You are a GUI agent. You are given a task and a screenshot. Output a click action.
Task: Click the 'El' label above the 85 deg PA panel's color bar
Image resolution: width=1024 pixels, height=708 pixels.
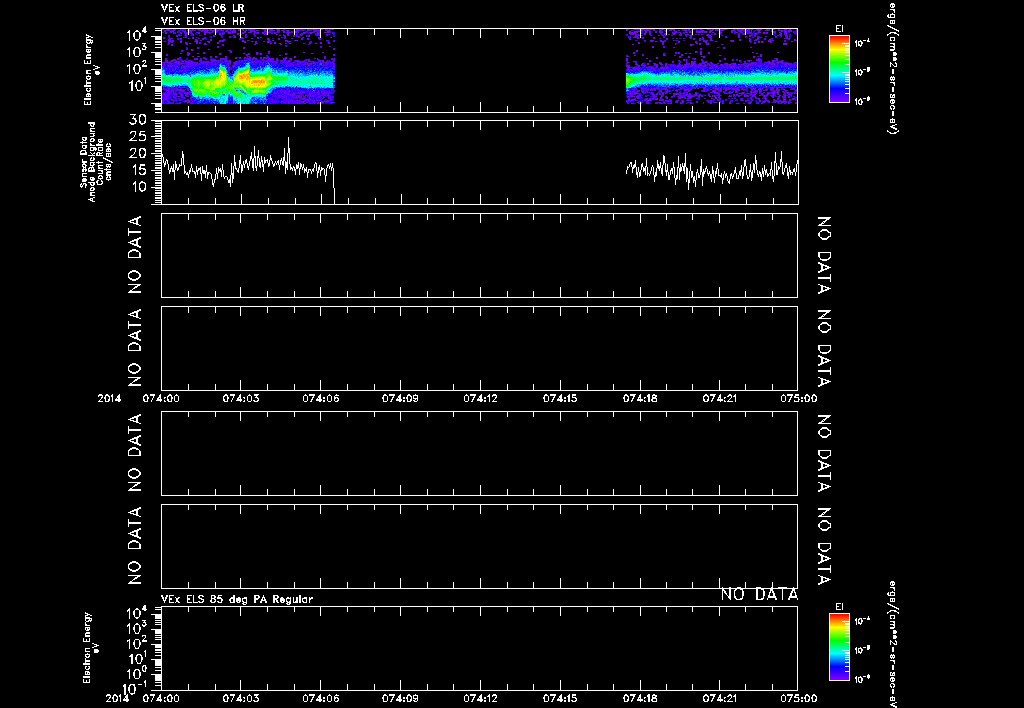[x=839, y=607]
